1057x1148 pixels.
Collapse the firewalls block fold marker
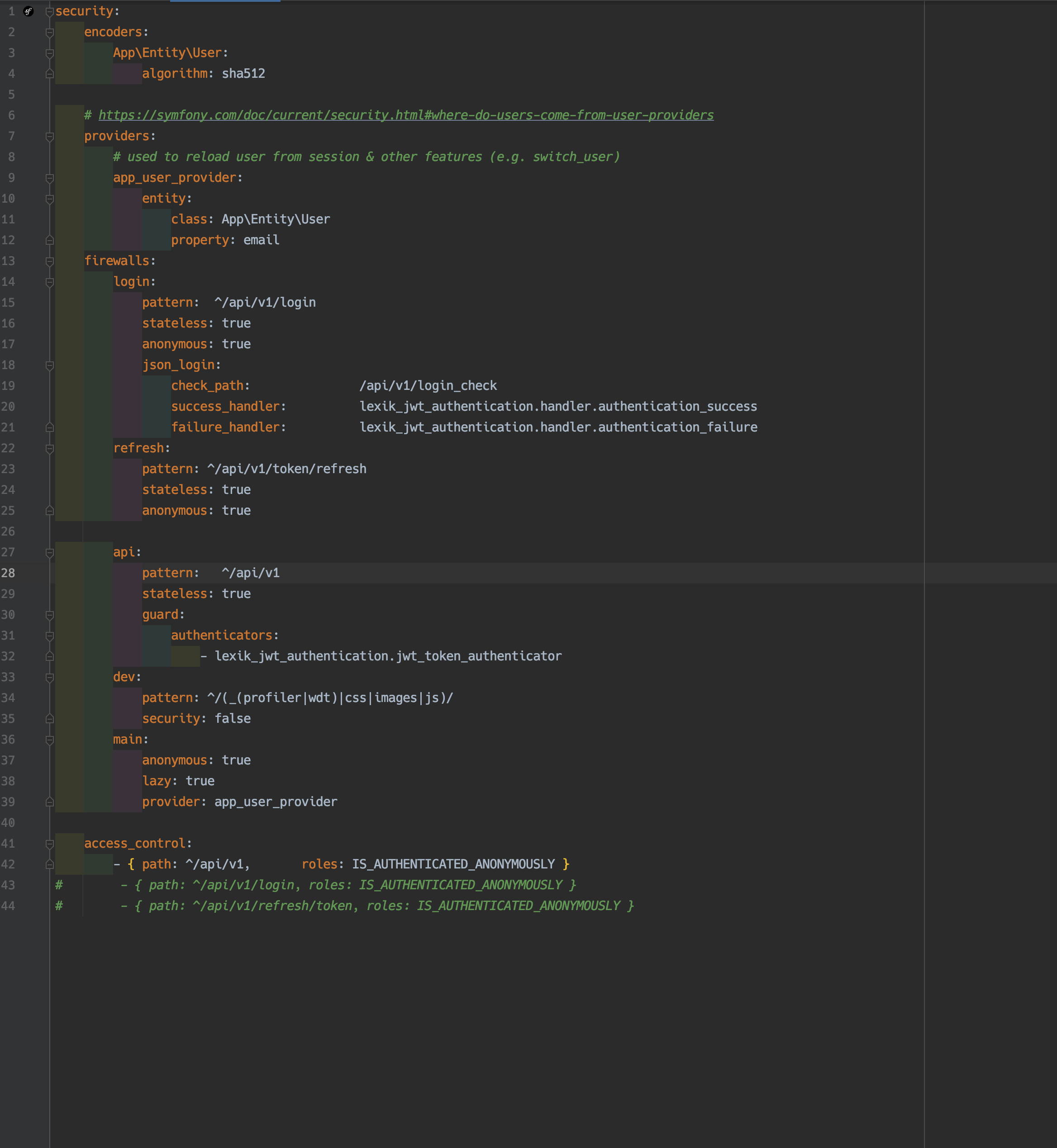[50, 261]
